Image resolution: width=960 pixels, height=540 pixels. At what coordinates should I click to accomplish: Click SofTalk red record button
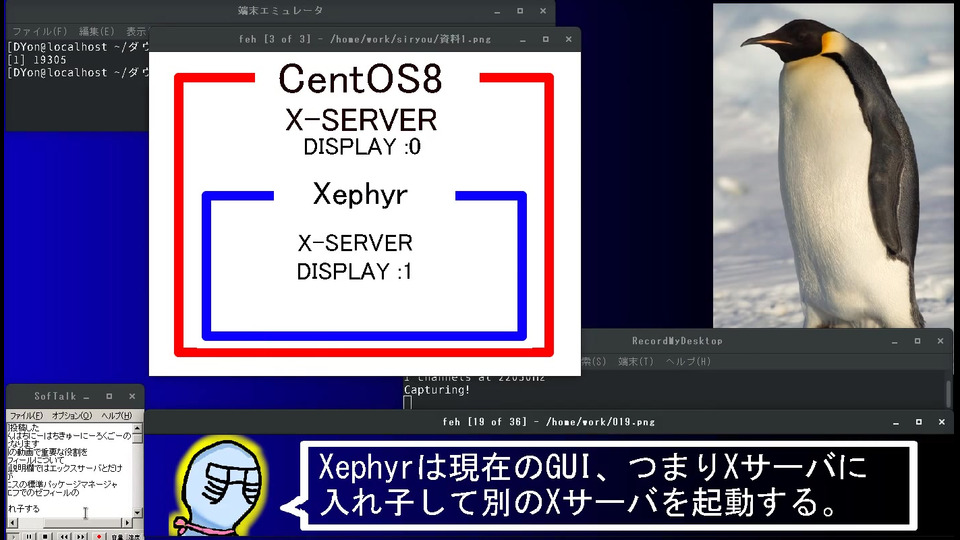point(99,536)
